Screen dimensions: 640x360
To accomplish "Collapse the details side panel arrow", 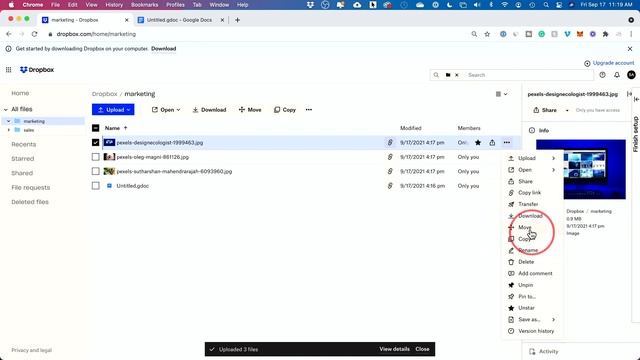I will (x=629, y=94).
